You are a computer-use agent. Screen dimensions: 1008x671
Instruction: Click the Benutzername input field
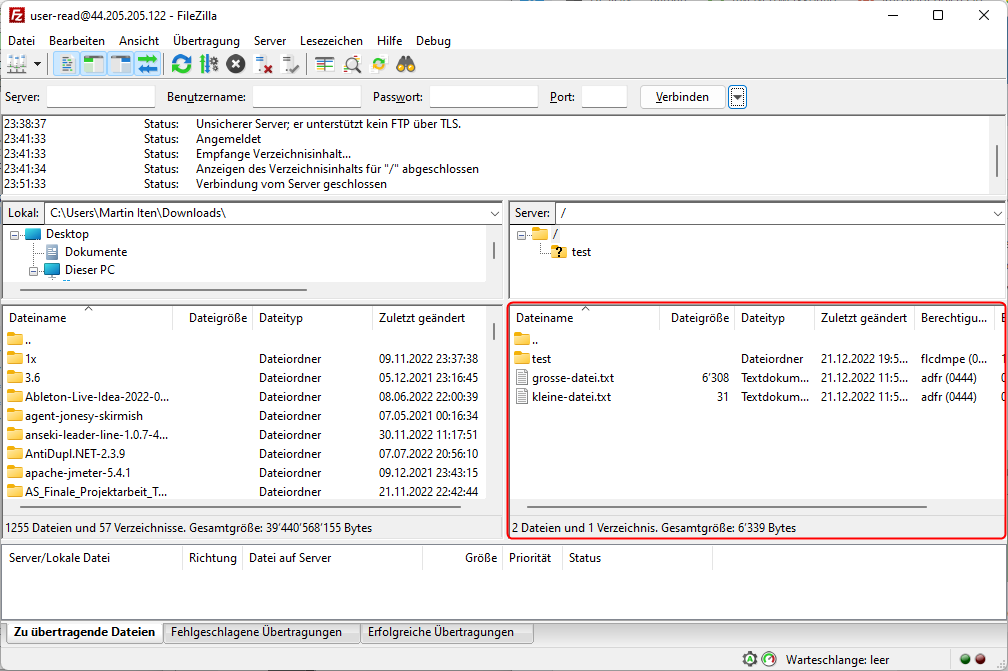click(x=306, y=97)
